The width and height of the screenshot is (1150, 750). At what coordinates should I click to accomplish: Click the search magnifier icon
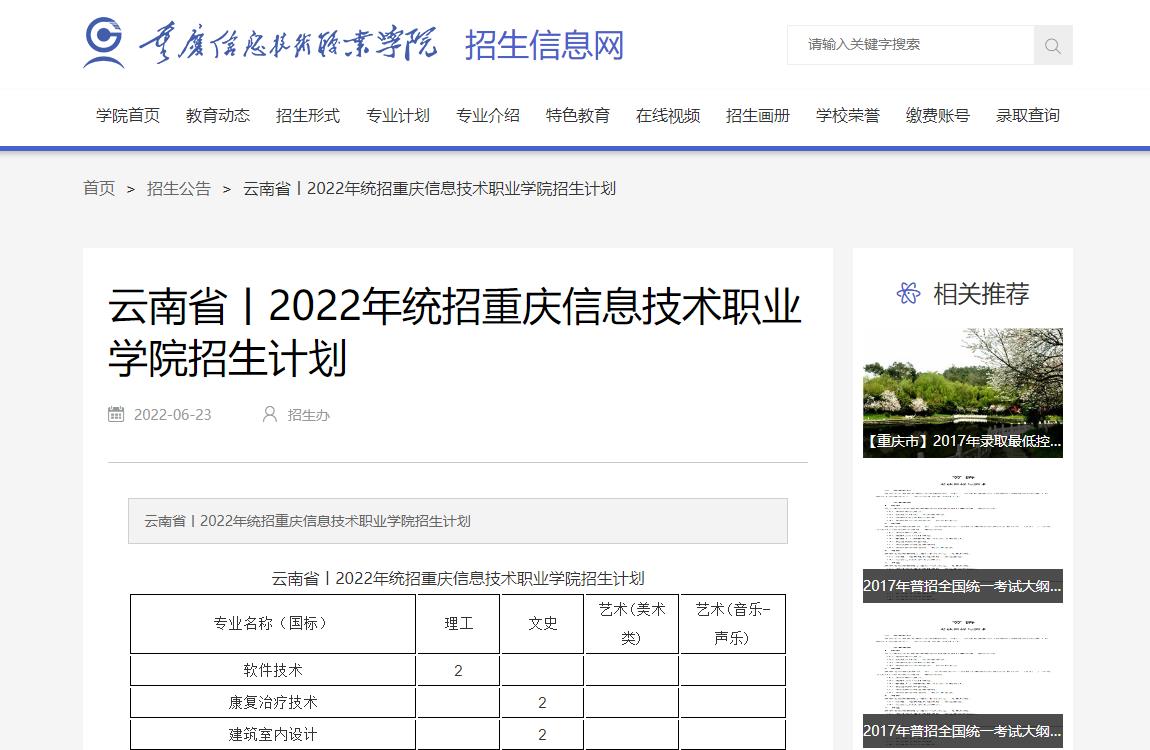(1052, 46)
